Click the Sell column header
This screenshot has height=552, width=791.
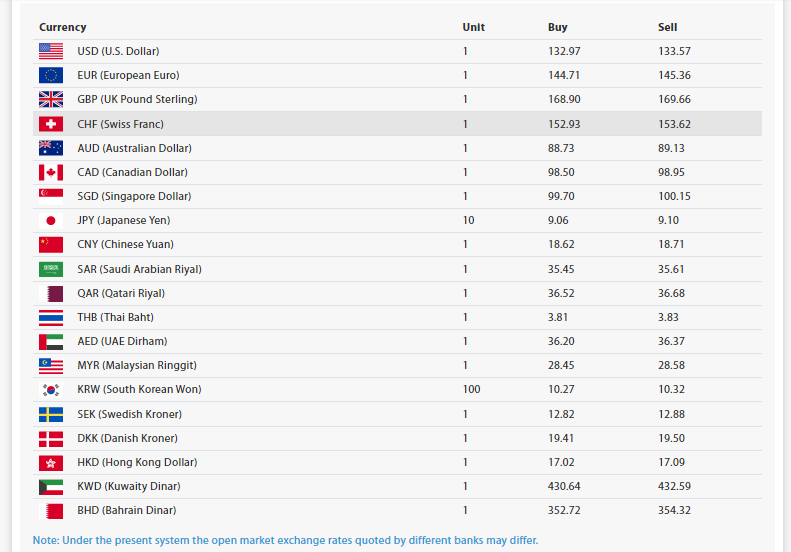[667, 27]
